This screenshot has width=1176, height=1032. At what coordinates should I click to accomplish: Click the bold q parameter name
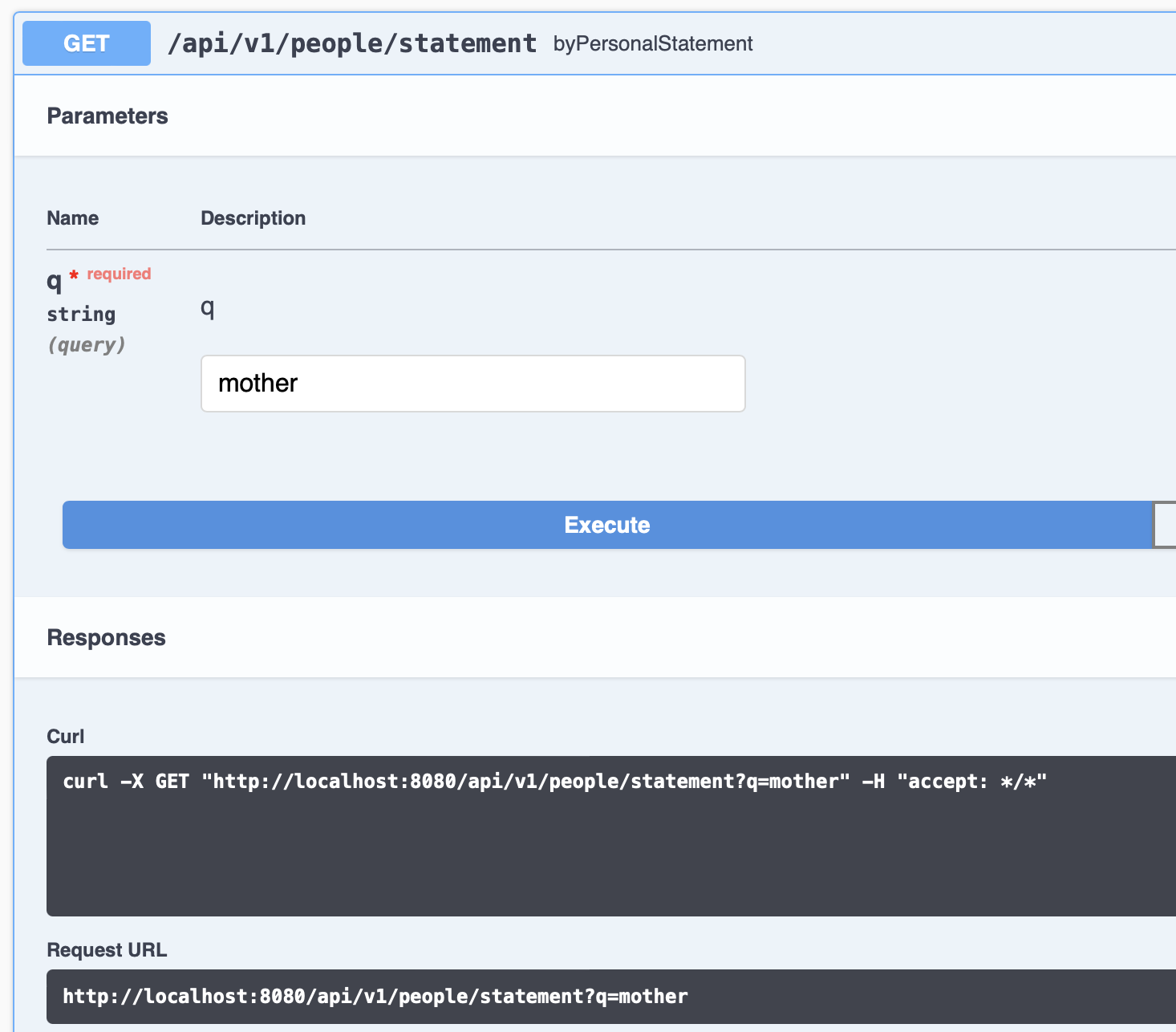[x=54, y=281]
